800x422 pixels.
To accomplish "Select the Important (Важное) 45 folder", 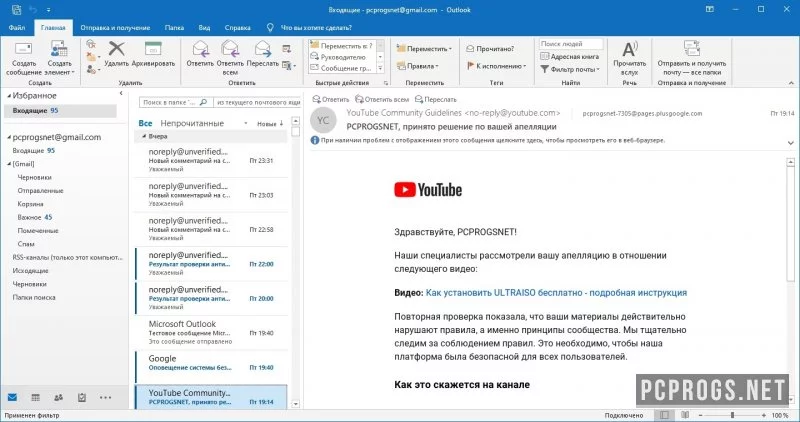I will [x=35, y=217].
